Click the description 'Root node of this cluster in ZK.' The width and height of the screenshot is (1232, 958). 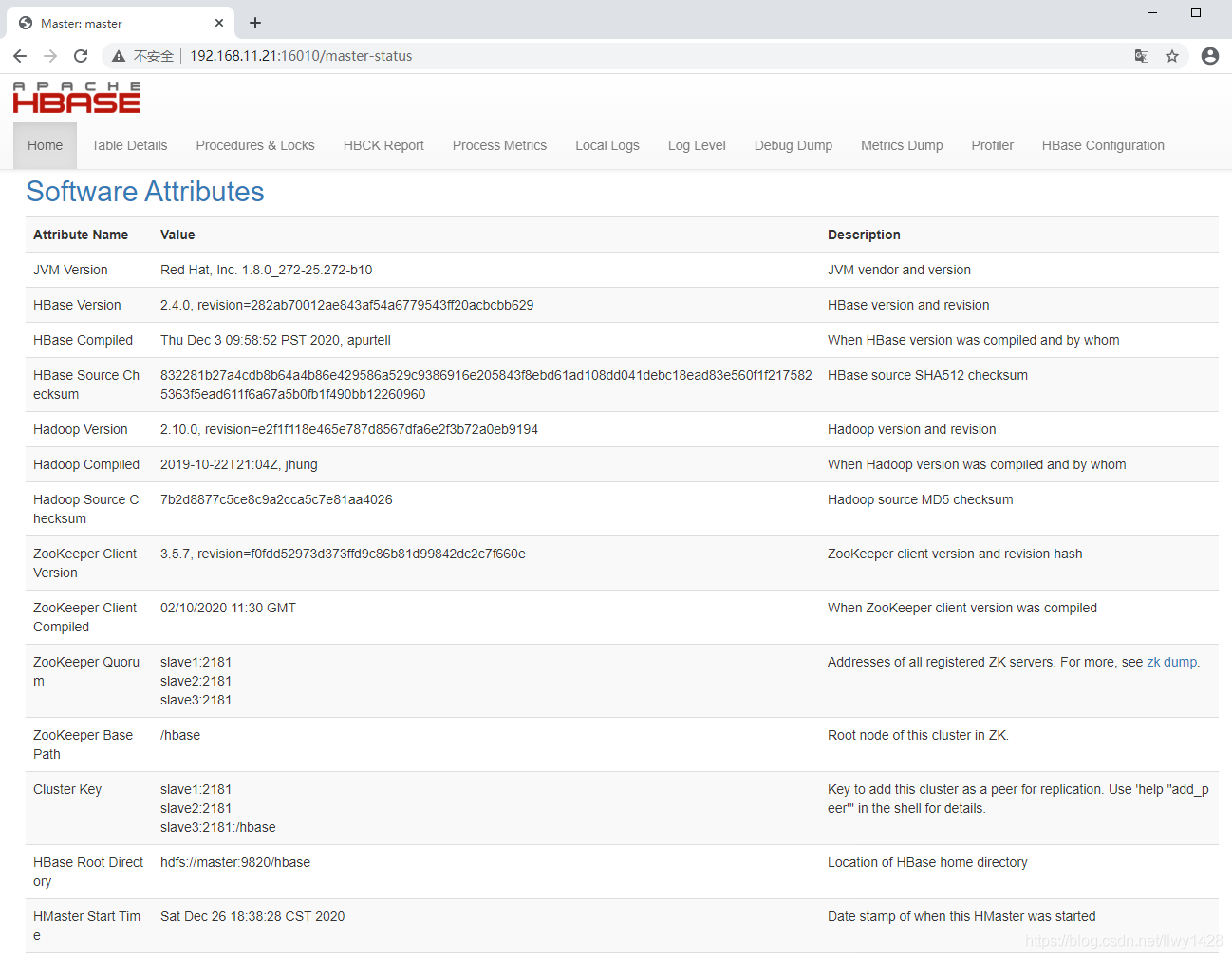[918, 735]
